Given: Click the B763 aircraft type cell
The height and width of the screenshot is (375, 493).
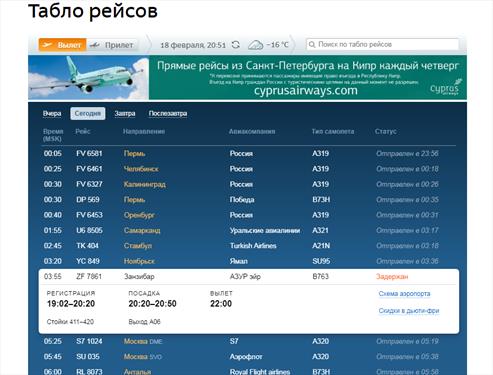Looking at the screenshot, I should pos(320,276).
